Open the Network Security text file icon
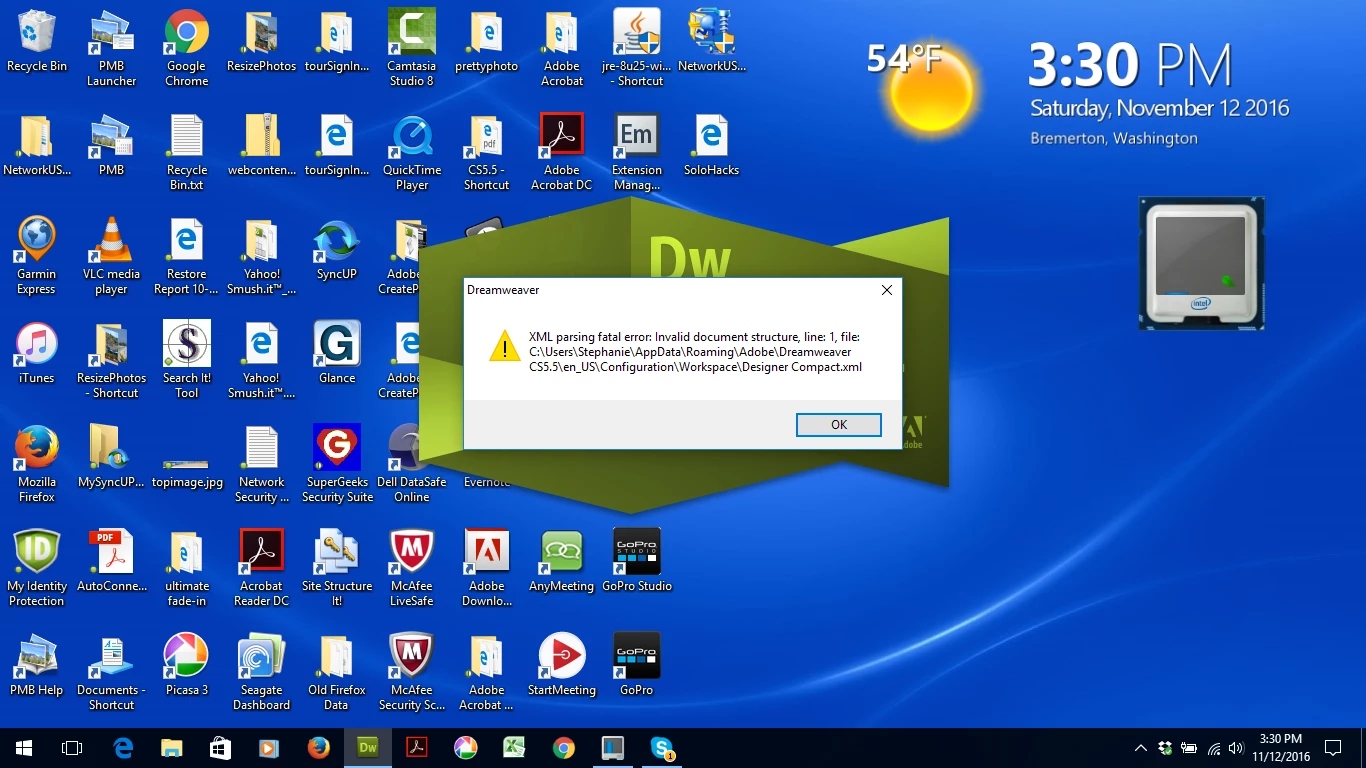Viewport: 1366px width, 768px height. [261, 464]
